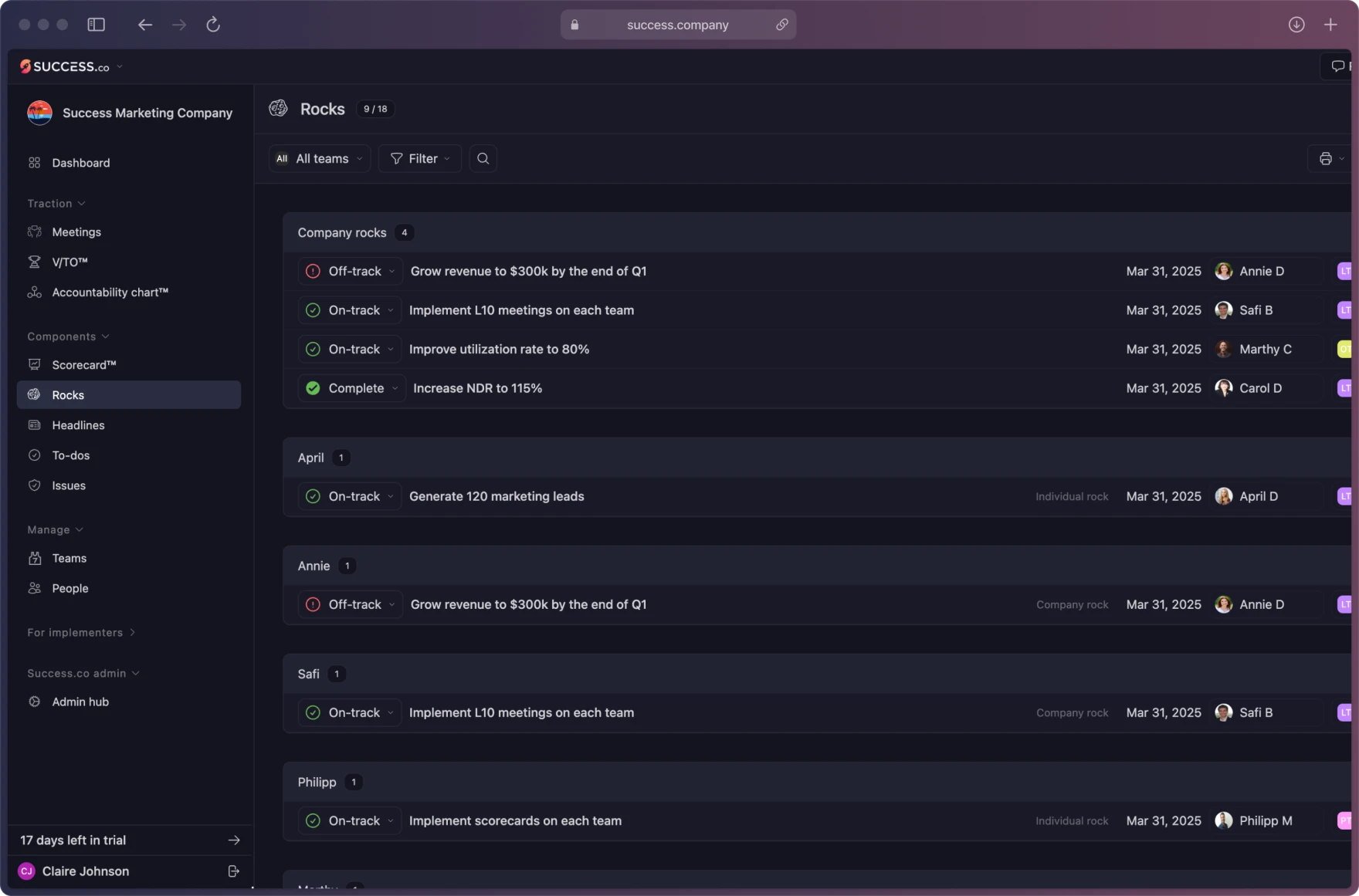Click the Complete status check for Increase NDR
This screenshot has width=1359, height=896.
pos(313,388)
